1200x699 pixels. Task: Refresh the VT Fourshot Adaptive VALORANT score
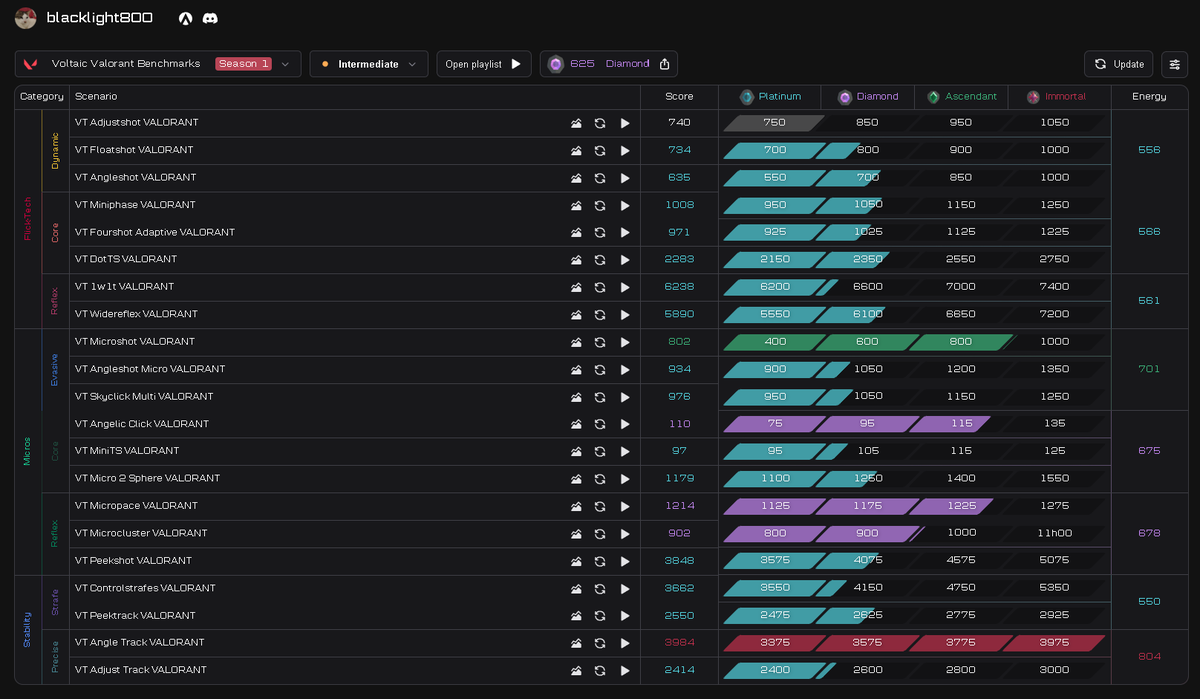coord(600,232)
